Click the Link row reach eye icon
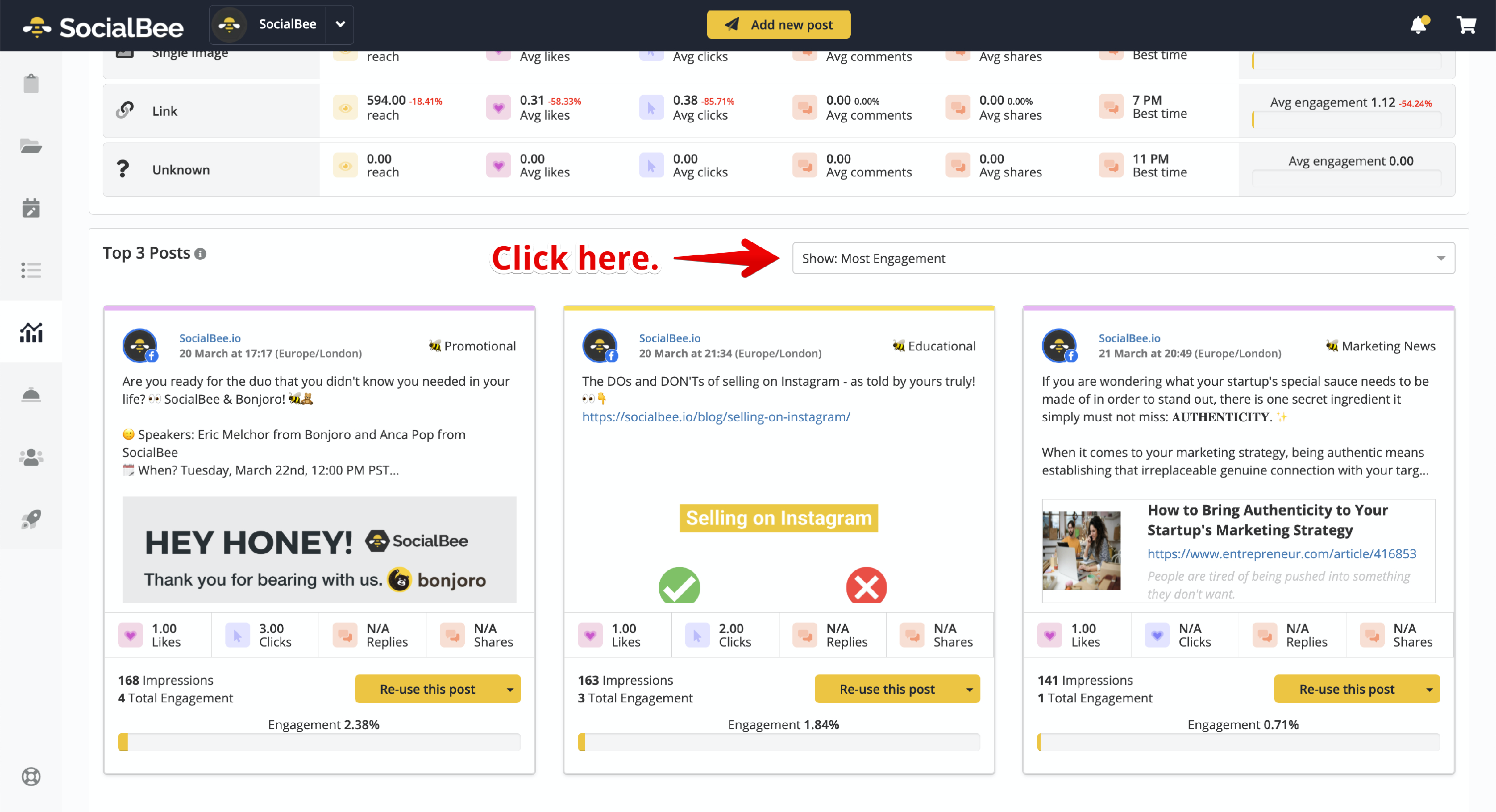 [x=345, y=108]
